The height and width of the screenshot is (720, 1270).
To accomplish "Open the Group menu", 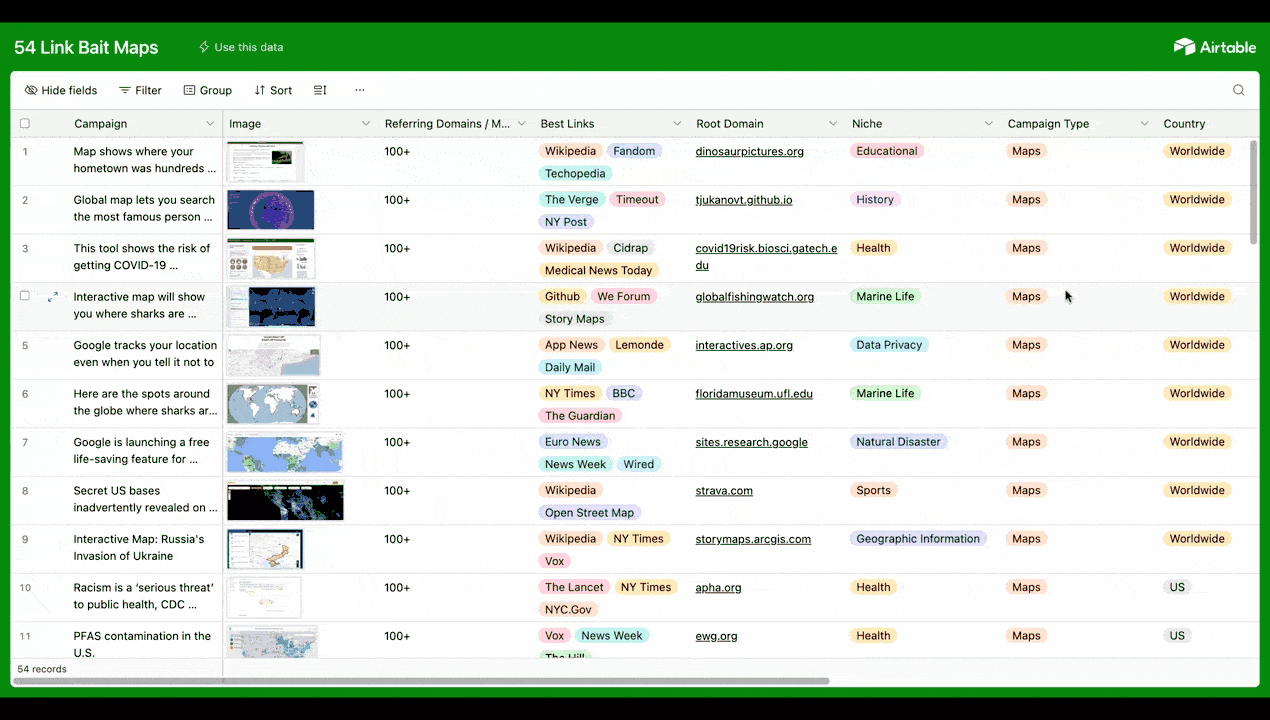I will click(207, 90).
